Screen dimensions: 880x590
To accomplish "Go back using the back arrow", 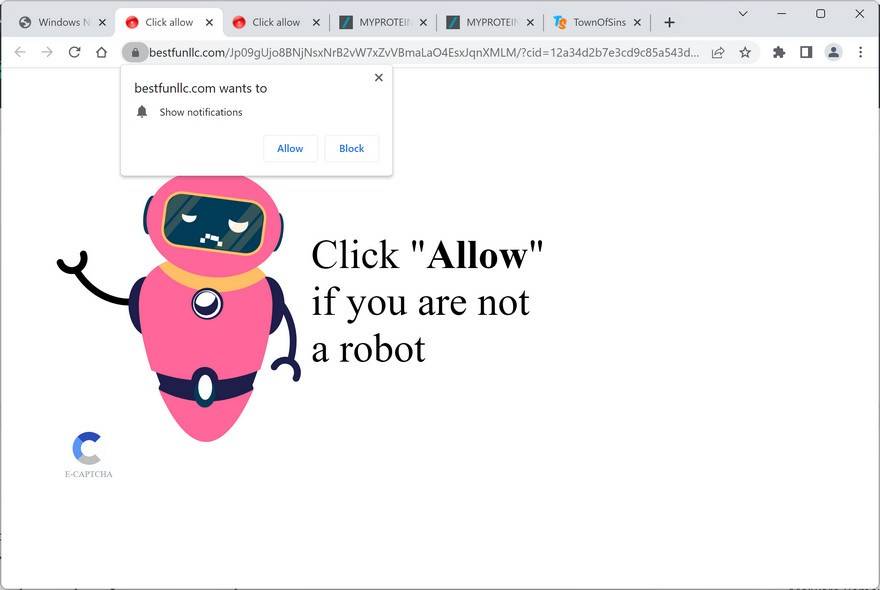I will click(x=20, y=52).
